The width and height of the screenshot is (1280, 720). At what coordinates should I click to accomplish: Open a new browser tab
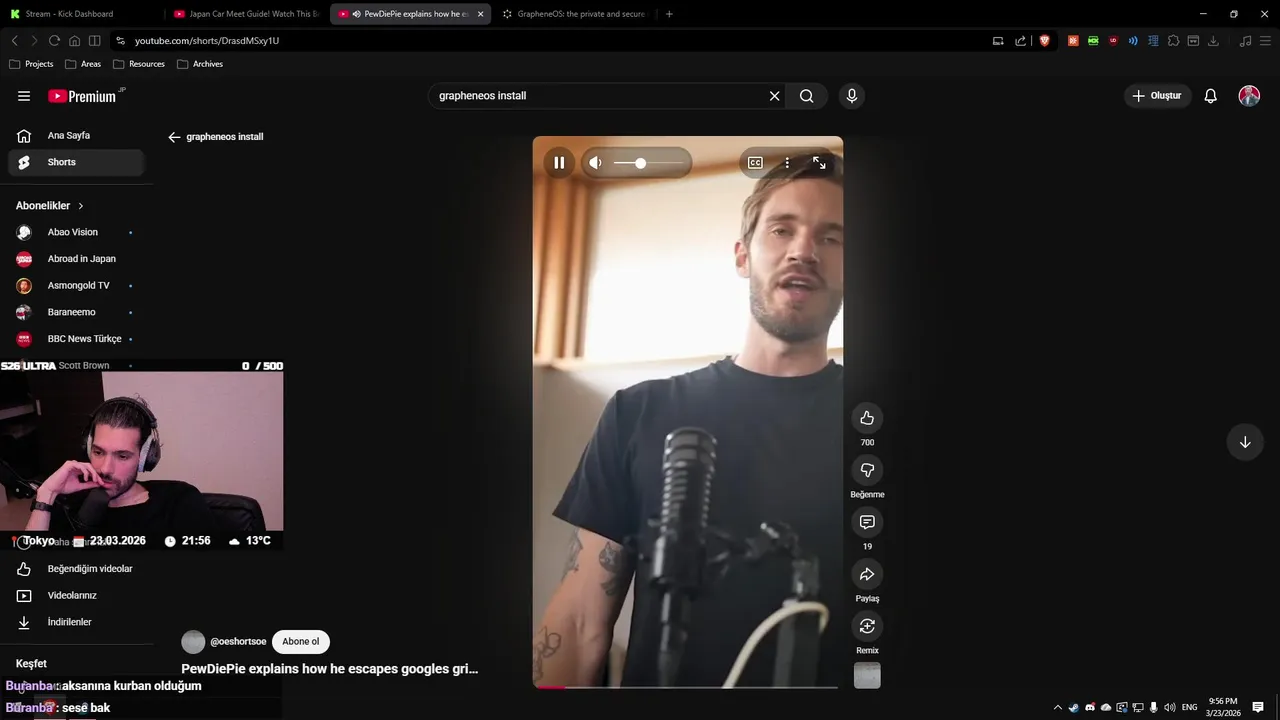tap(669, 14)
